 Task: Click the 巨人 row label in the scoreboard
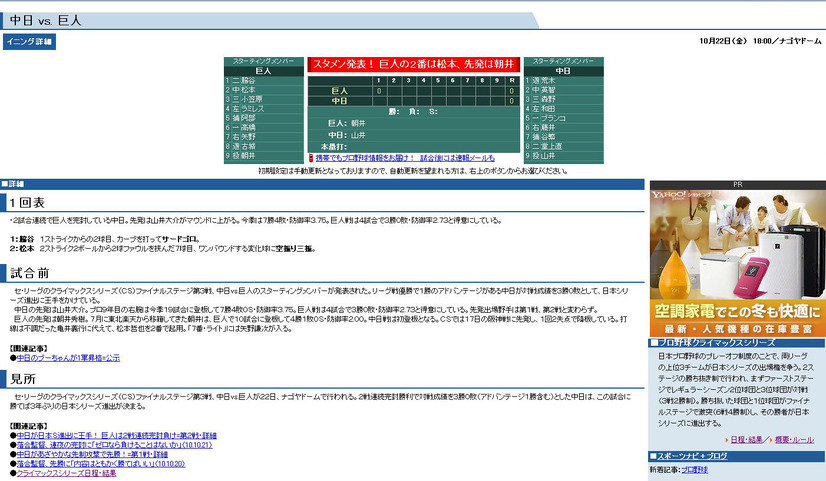340,91
